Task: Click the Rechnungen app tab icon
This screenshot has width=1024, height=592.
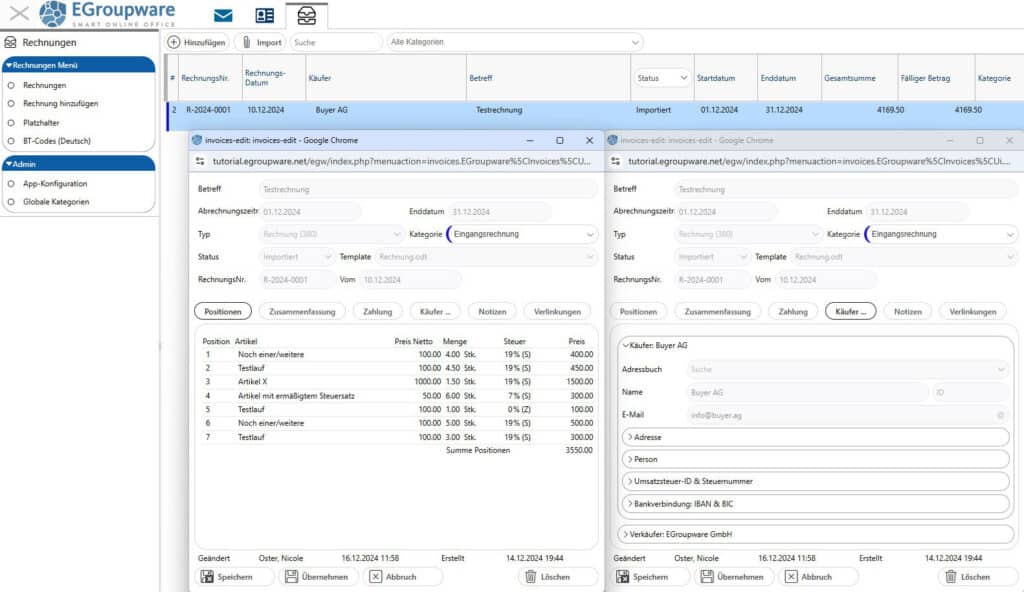Action: 306,16
